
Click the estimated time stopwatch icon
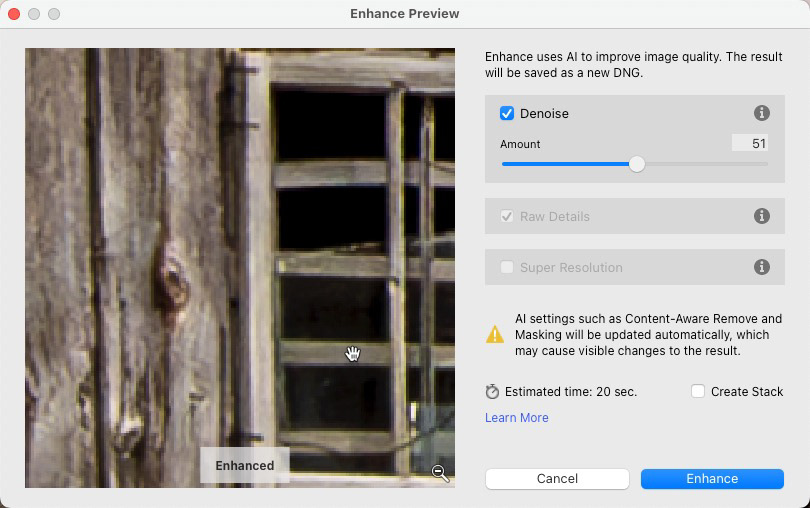coord(492,392)
